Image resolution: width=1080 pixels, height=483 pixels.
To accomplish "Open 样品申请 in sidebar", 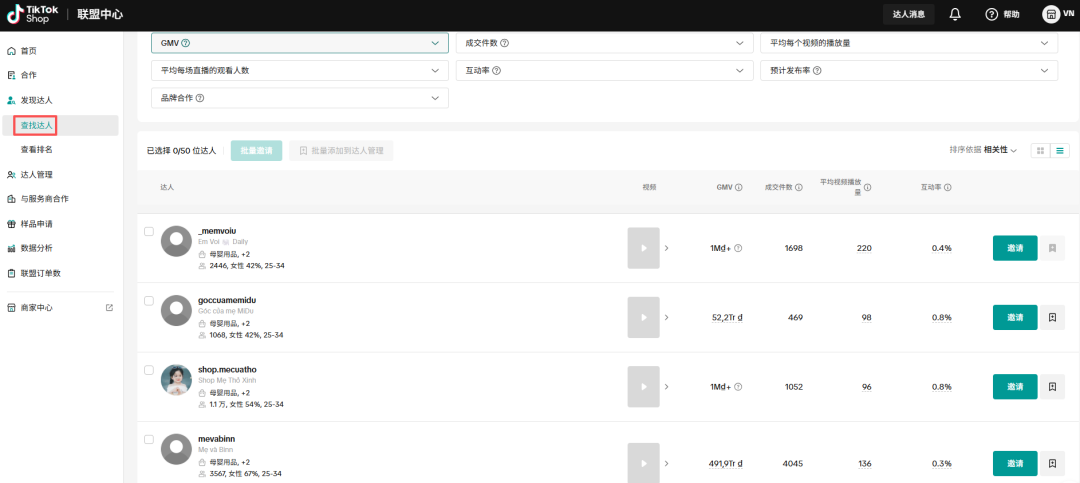I will [x=37, y=224].
